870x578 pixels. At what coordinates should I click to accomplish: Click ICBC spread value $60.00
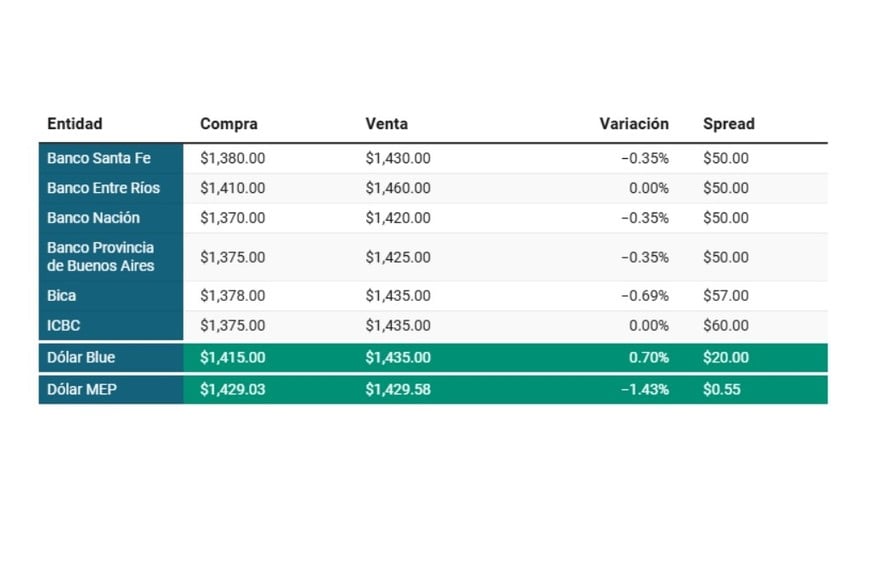tap(726, 326)
